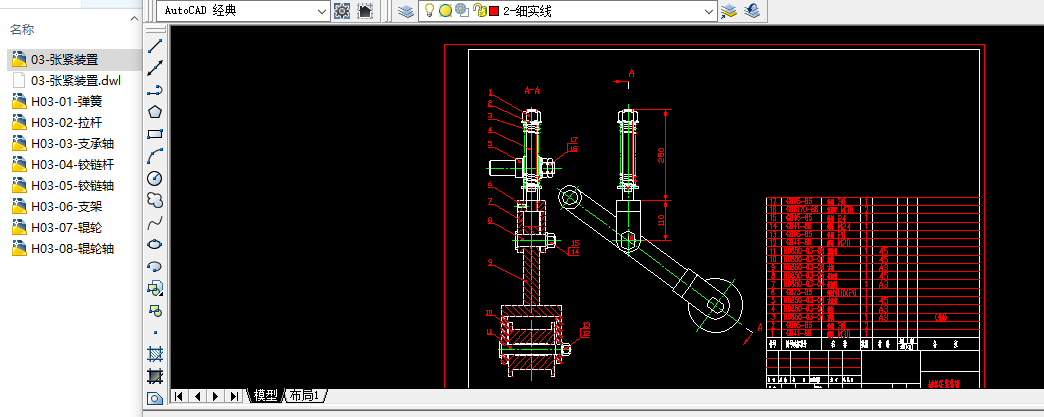Viewport: 1044px width, 417px height.
Task: Go to the previous layout tab
Action: tap(197, 396)
